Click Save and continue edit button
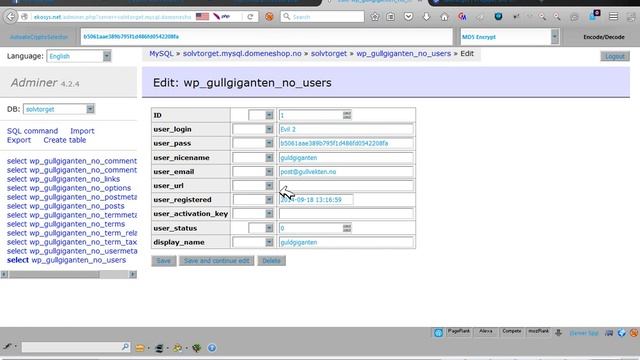The width and height of the screenshot is (640, 360). click(x=216, y=260)
